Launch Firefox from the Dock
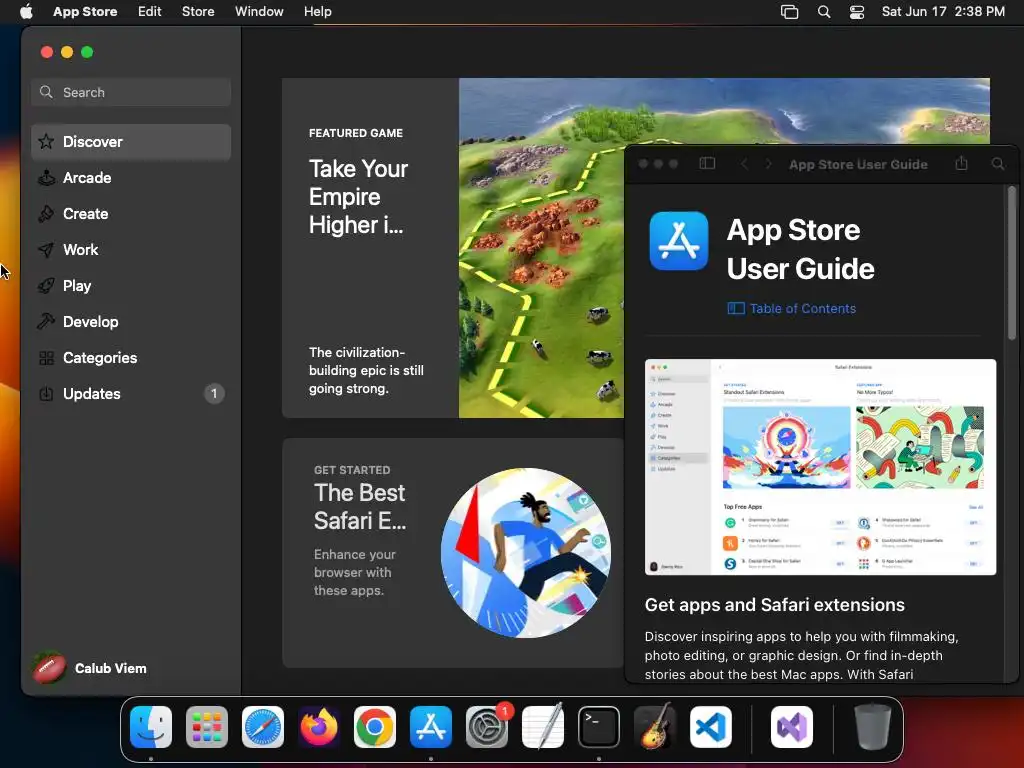The image size is (1024, 768). 319,727
